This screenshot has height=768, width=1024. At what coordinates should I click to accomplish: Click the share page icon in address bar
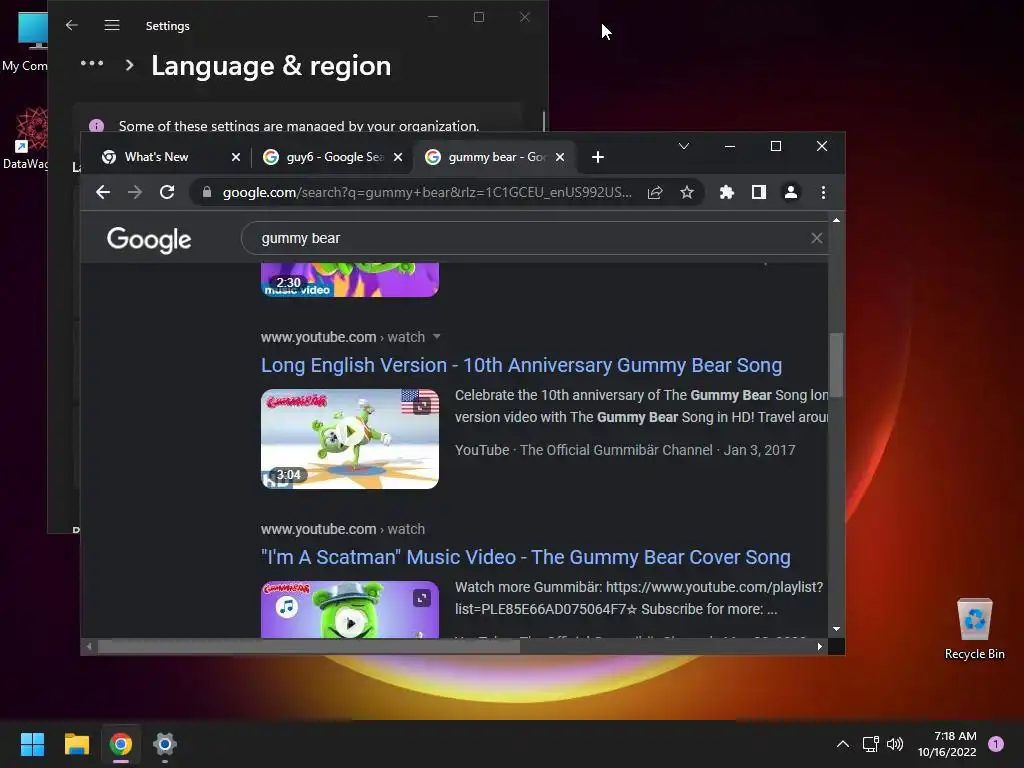pyautogui.click(x=655, y=192)
